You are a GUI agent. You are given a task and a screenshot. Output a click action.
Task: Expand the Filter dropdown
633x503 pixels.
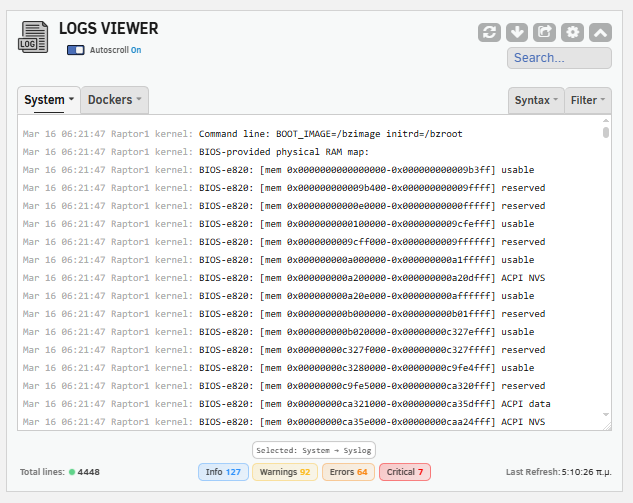pyautogui.click(x=588, y=100)
